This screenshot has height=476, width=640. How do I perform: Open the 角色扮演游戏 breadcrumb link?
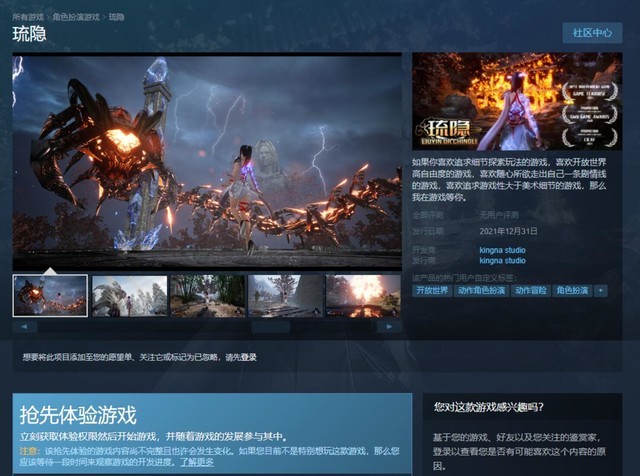pyautogui.click(x=76, y=17)
